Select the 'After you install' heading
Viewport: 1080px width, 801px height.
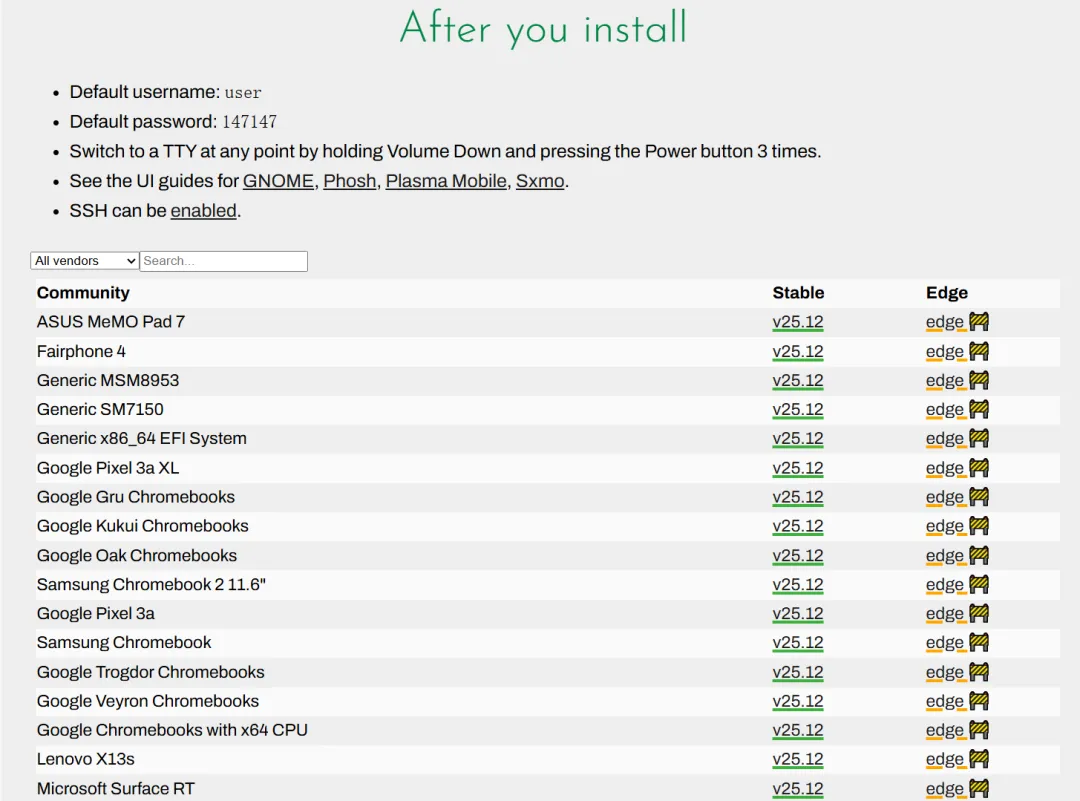pos(543,28)
